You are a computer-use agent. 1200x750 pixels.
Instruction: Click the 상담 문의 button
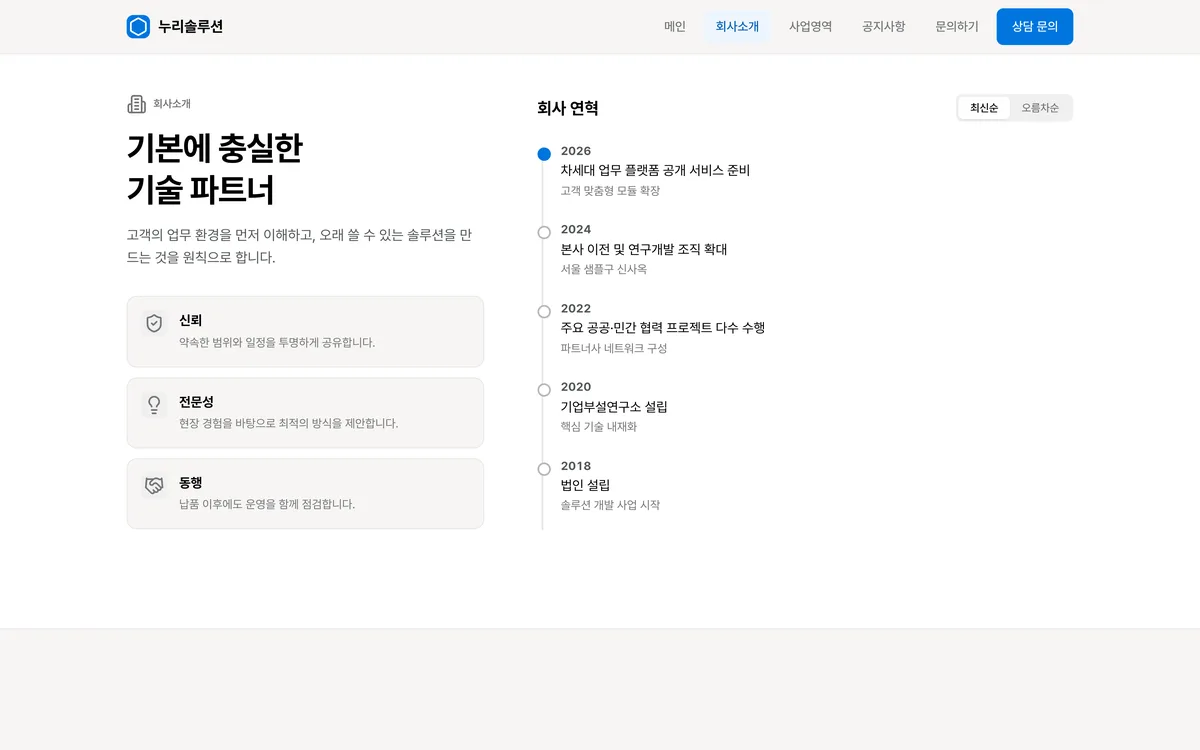1035,27
